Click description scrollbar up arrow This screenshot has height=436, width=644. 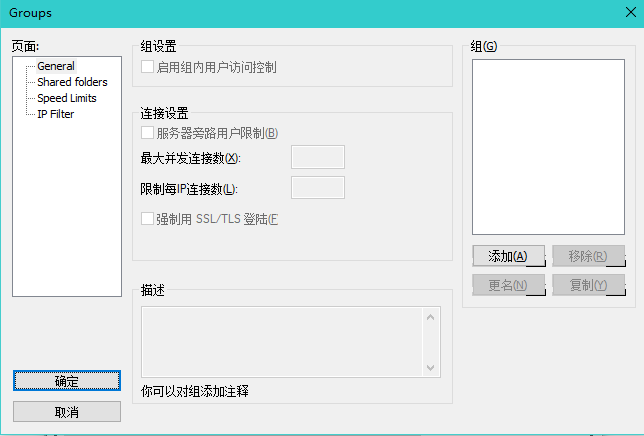click(x=431, y=318)
